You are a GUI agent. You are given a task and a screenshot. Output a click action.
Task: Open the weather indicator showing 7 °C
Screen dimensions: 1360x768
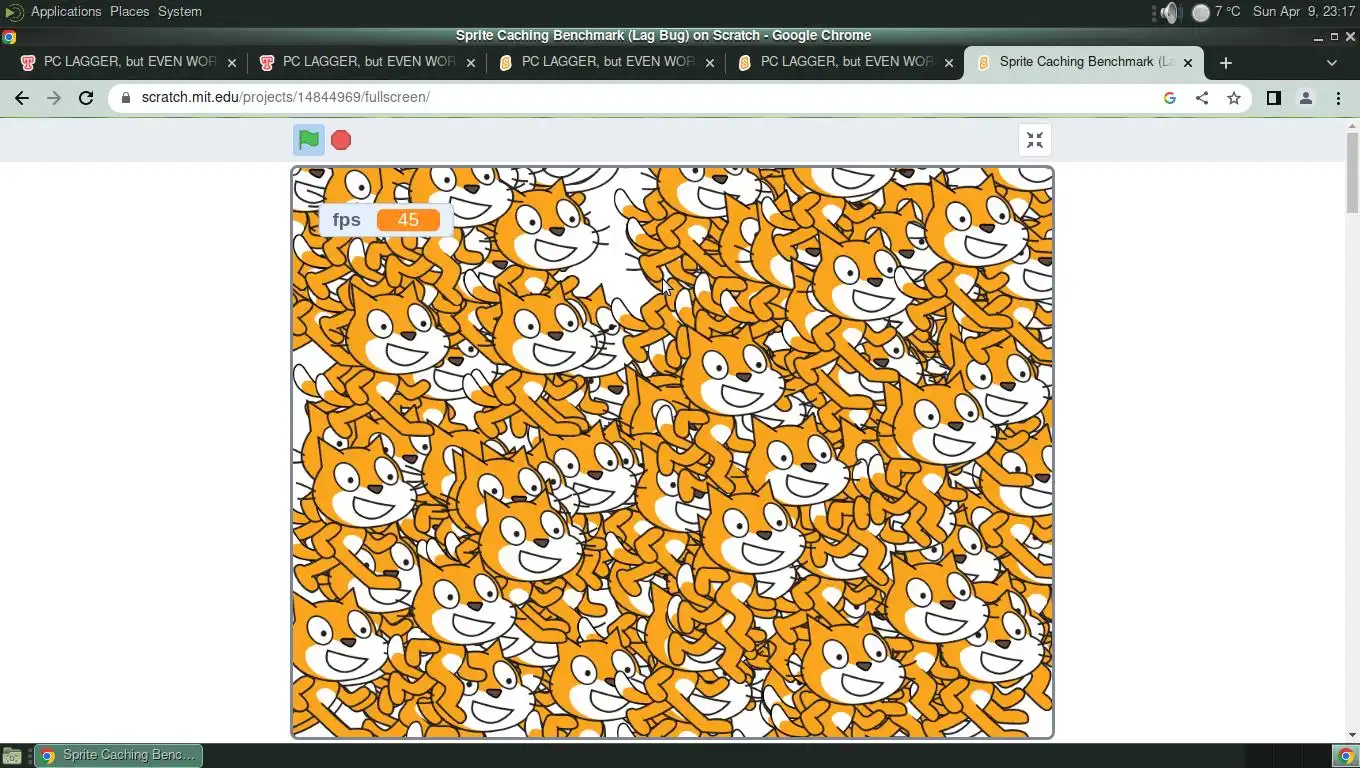1216,12
